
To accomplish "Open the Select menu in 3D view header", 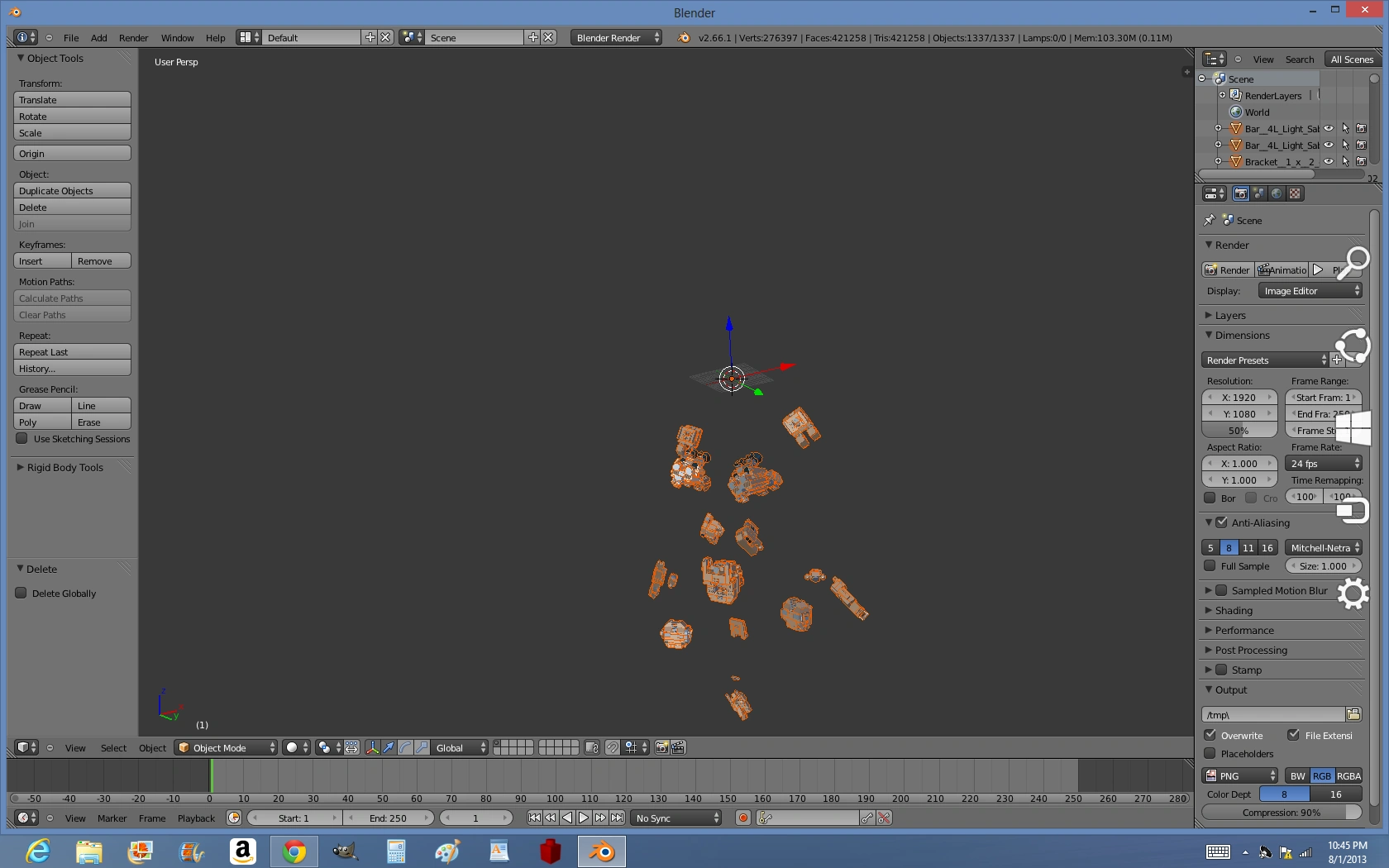I will 113,747.
